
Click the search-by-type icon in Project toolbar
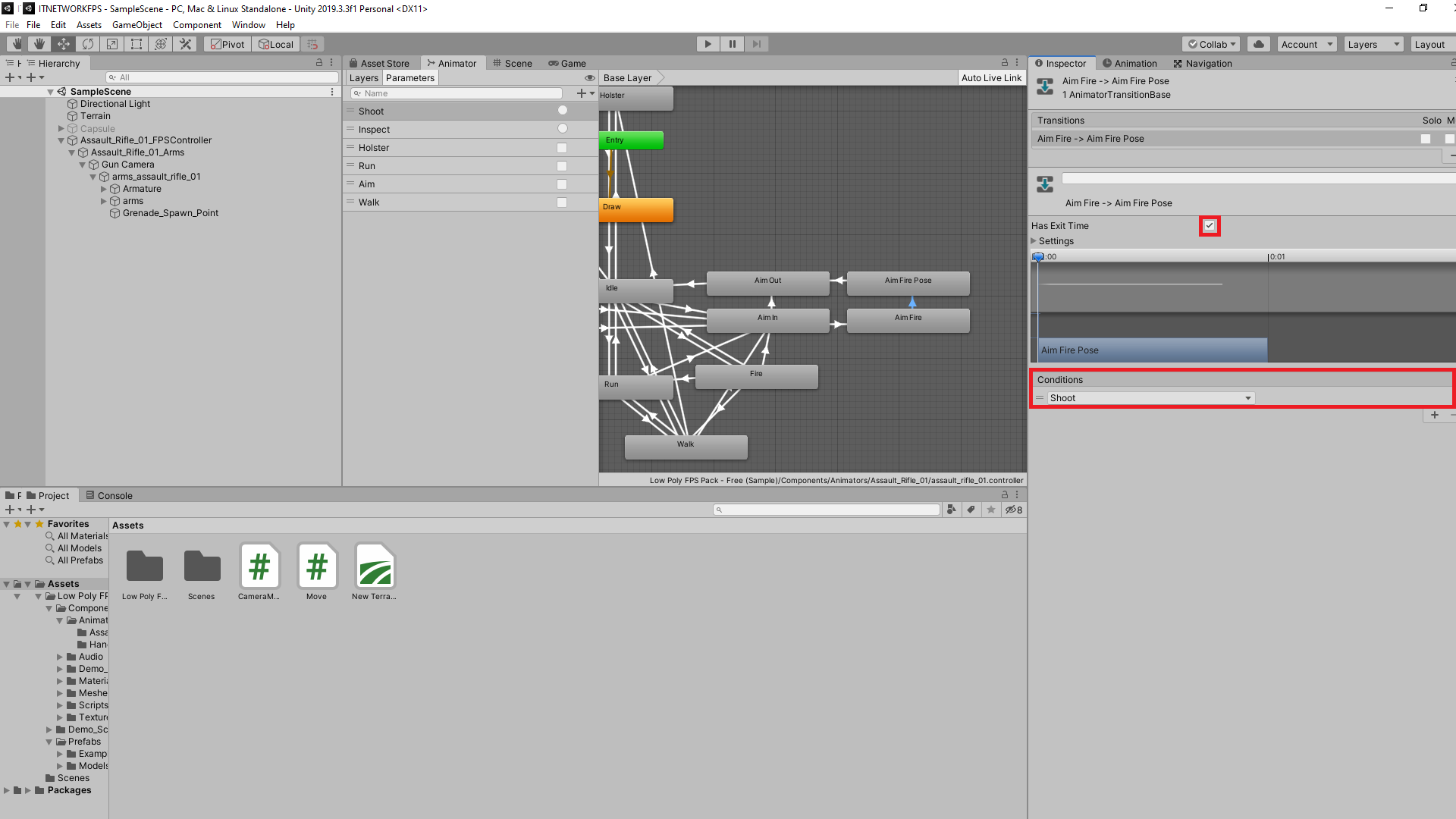pos(952,509)
